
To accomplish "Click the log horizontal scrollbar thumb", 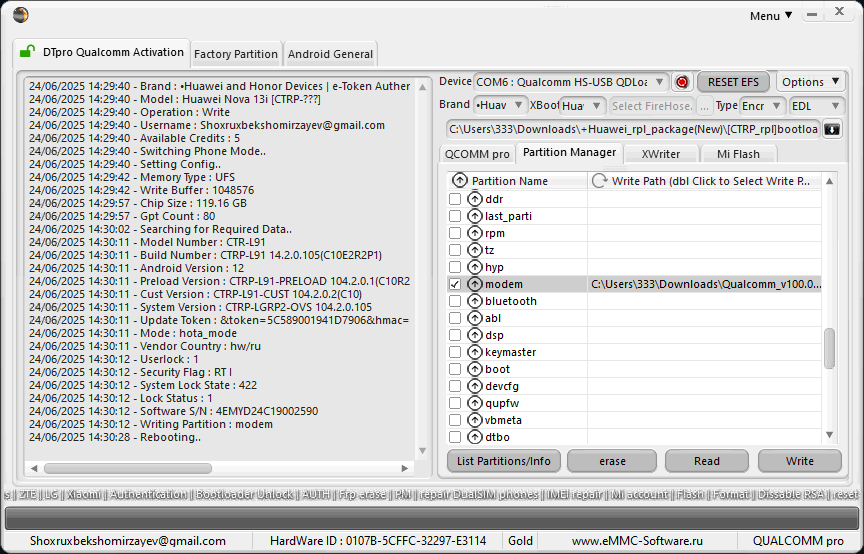I will (128, 469).
